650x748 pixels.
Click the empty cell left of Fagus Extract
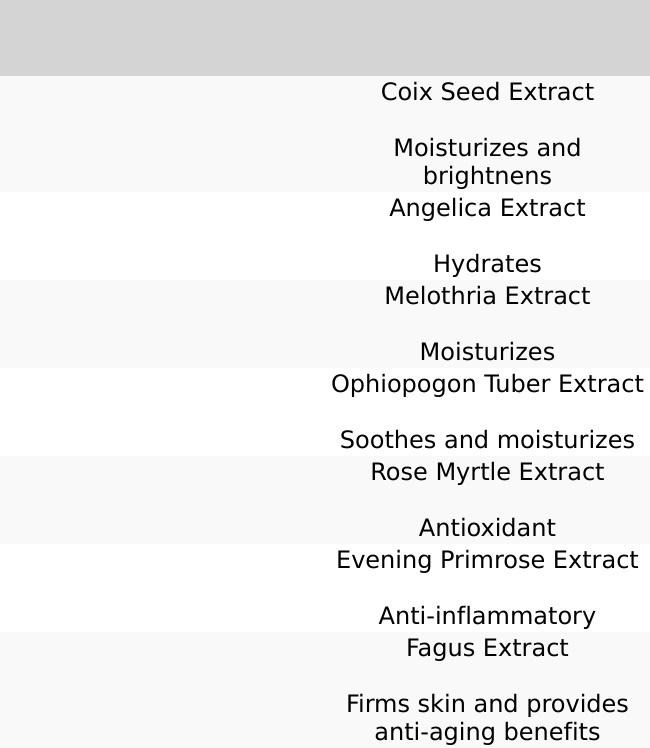(x=162, y=690)
